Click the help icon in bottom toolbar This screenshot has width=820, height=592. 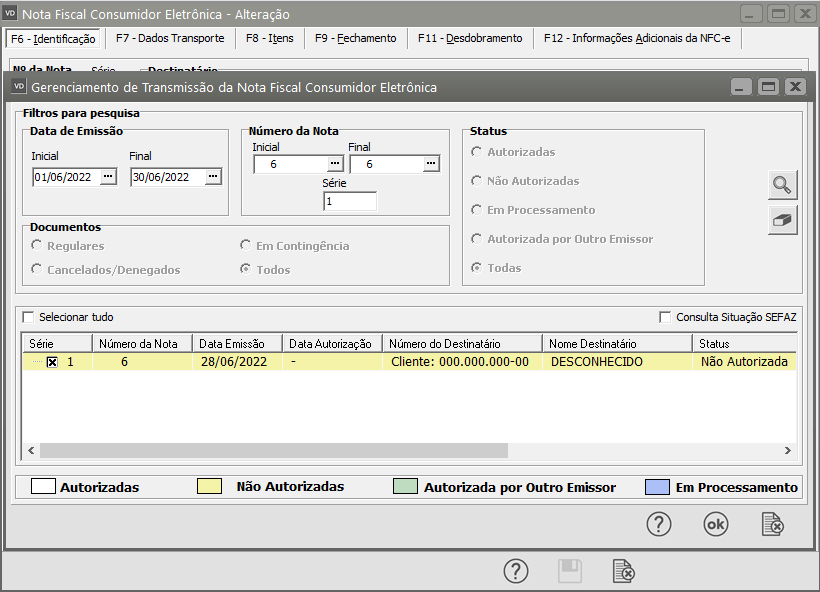click(515, 571)
